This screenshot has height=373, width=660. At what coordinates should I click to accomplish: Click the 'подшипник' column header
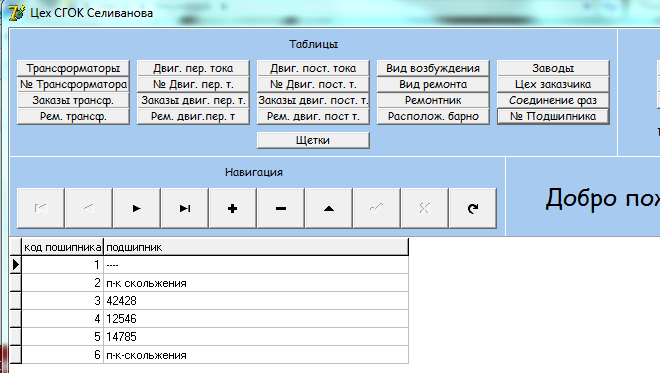coord(256,247)
